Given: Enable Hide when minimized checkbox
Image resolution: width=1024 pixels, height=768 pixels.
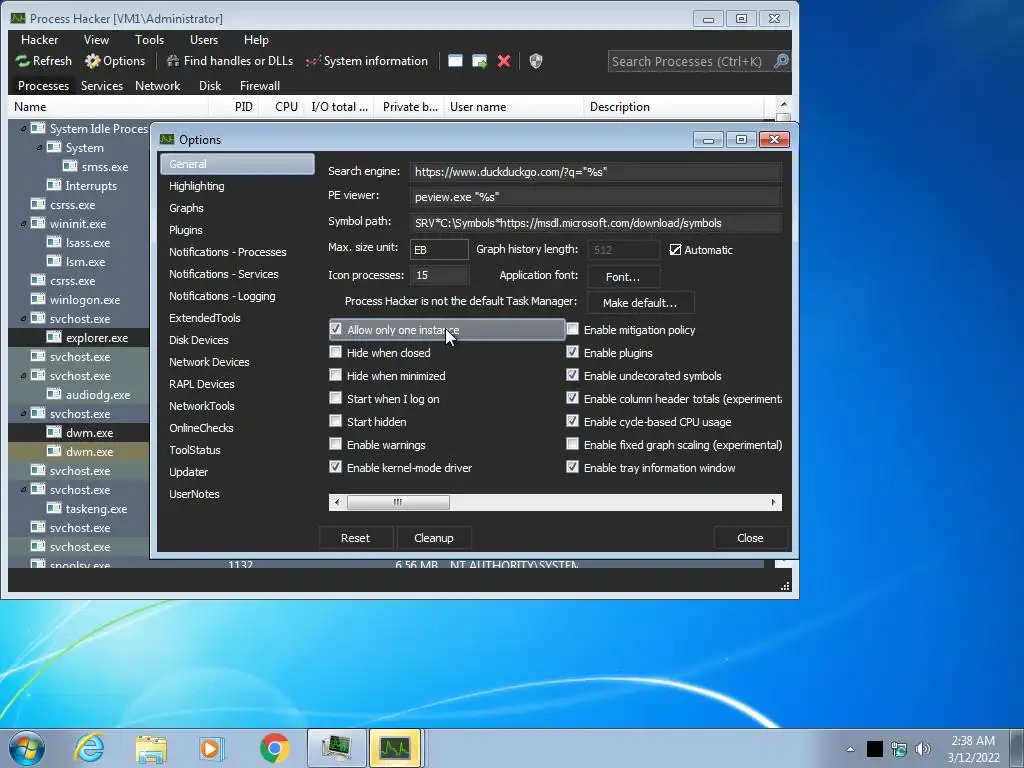Looking at the screenshot, I should click(x=336, y=375).
